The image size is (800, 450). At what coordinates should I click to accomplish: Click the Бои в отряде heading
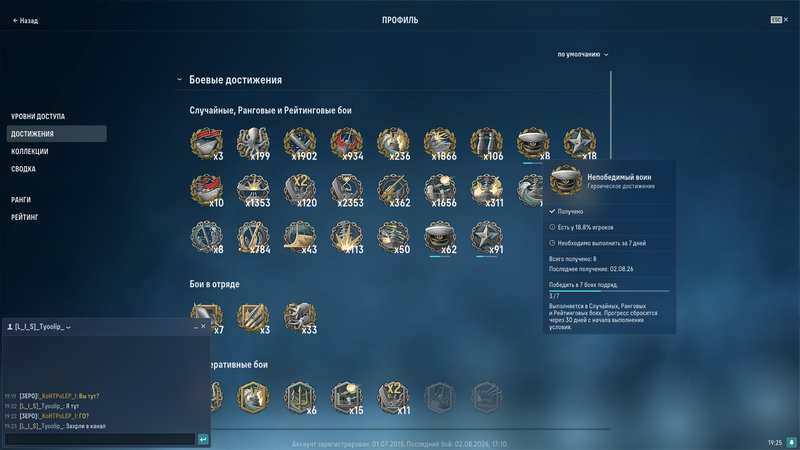coord(214,284)
